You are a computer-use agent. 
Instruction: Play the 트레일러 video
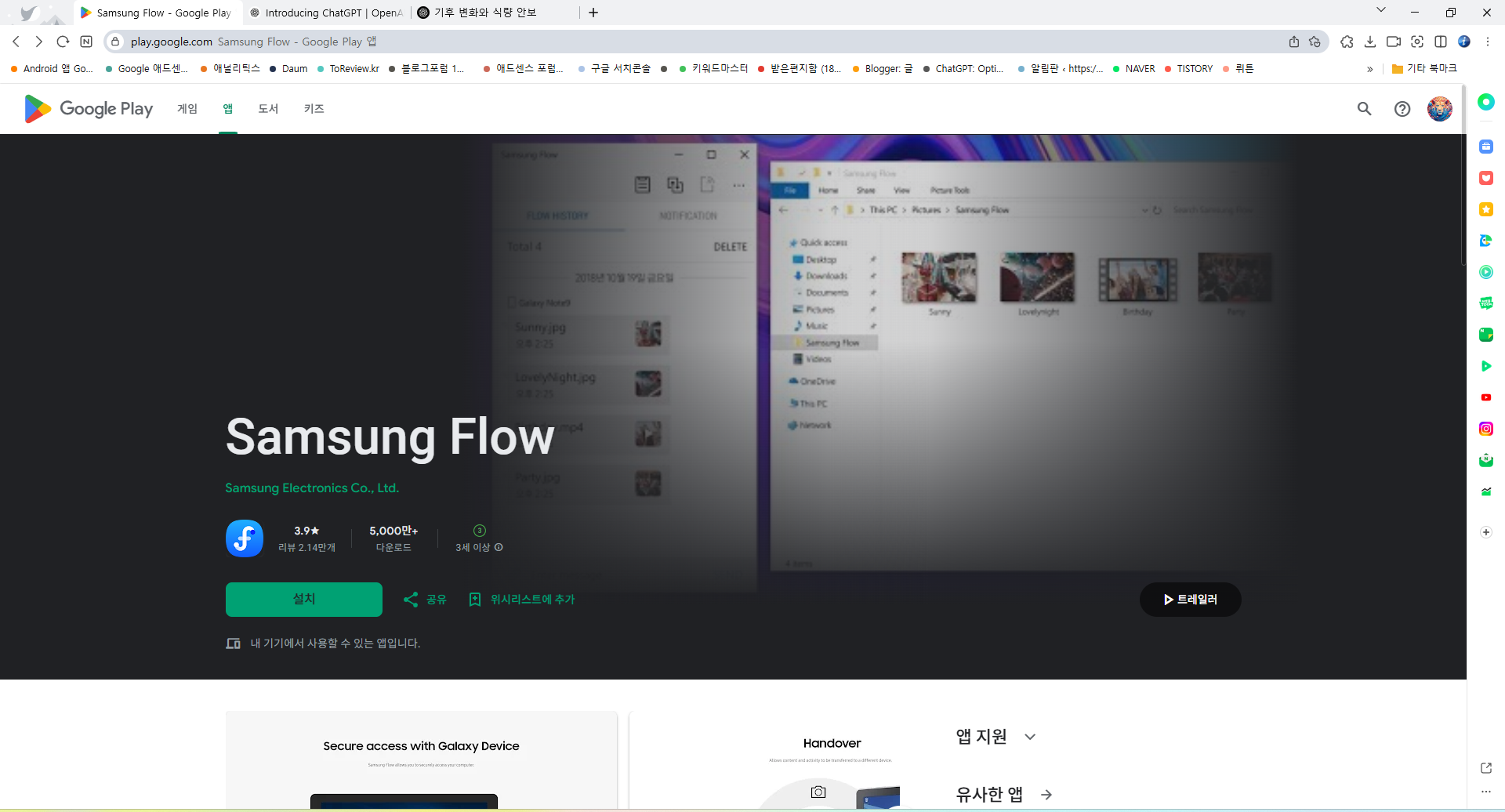click(1190, 599)
